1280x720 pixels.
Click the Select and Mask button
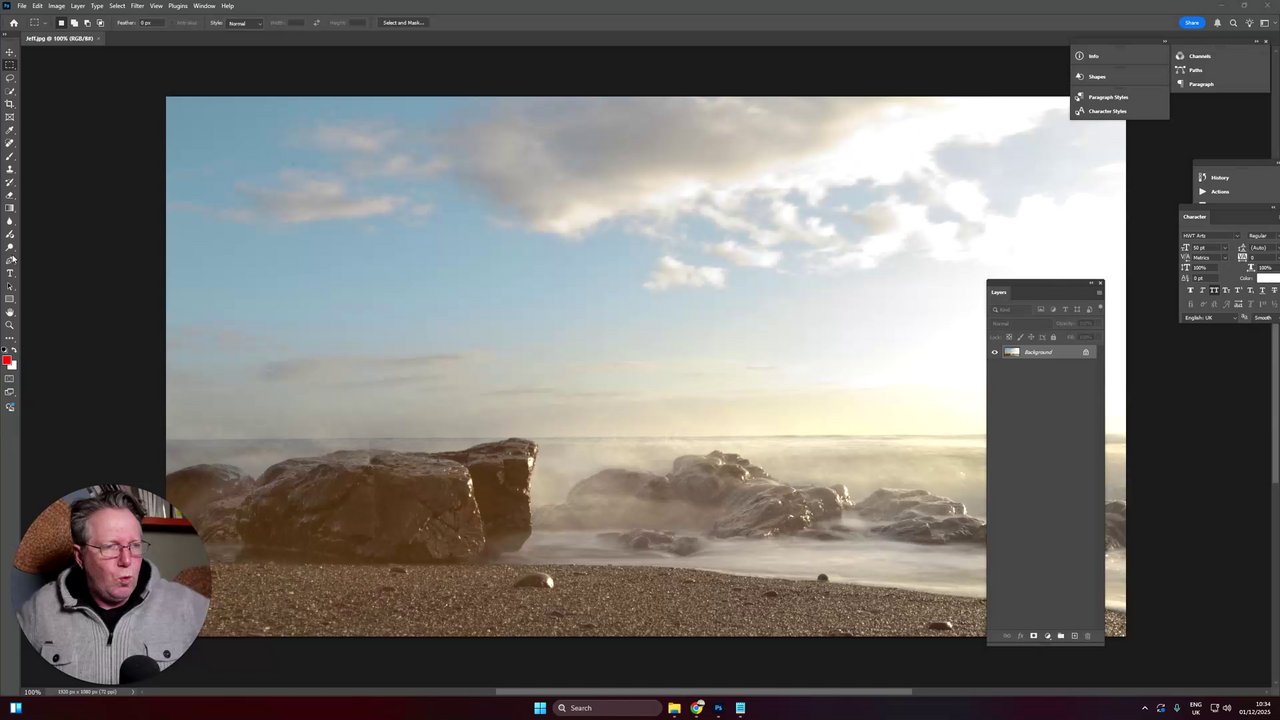tap(403, 23)
